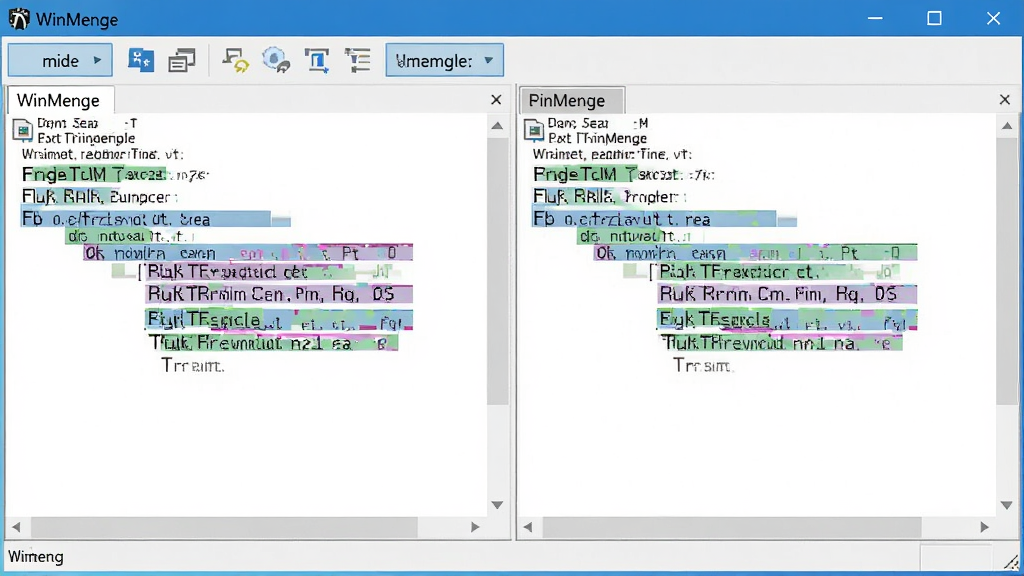Viewport: 1024px width, 576px height.
Task: Click the 'Wrimet' line in right pane
Action: pyautogui.click(x=612, y=155)
